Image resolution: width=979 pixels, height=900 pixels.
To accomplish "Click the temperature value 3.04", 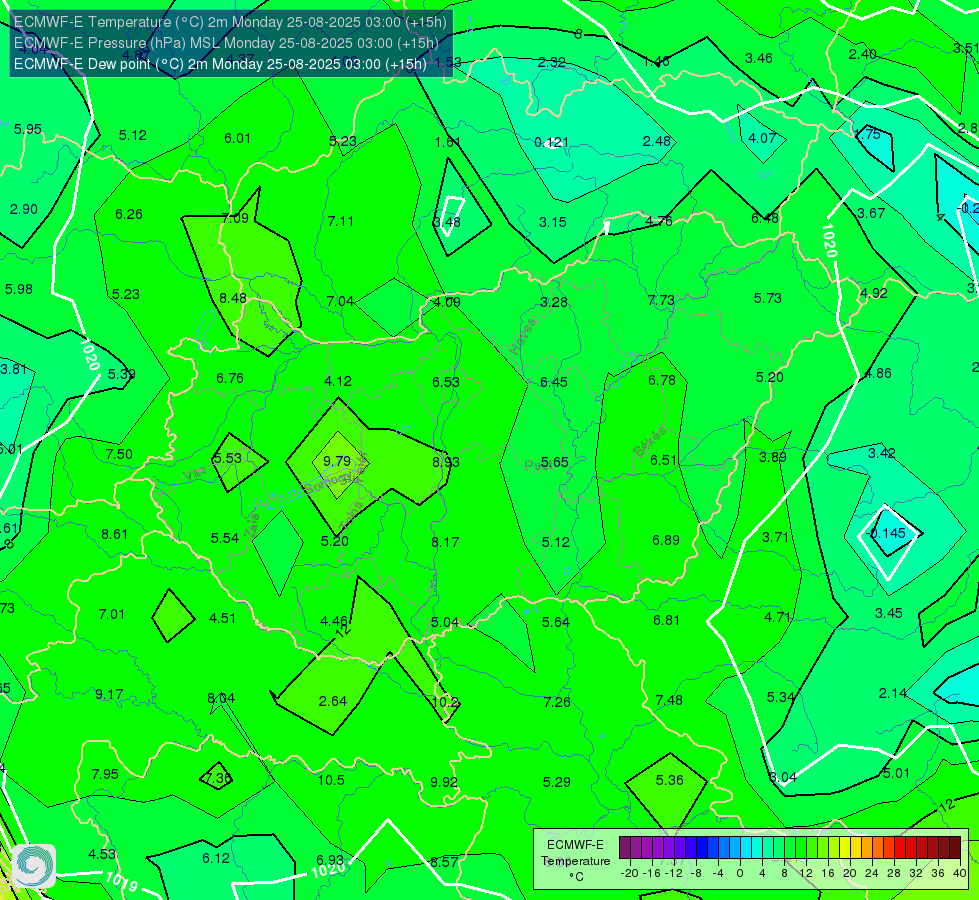I will [x=783, y=777].
